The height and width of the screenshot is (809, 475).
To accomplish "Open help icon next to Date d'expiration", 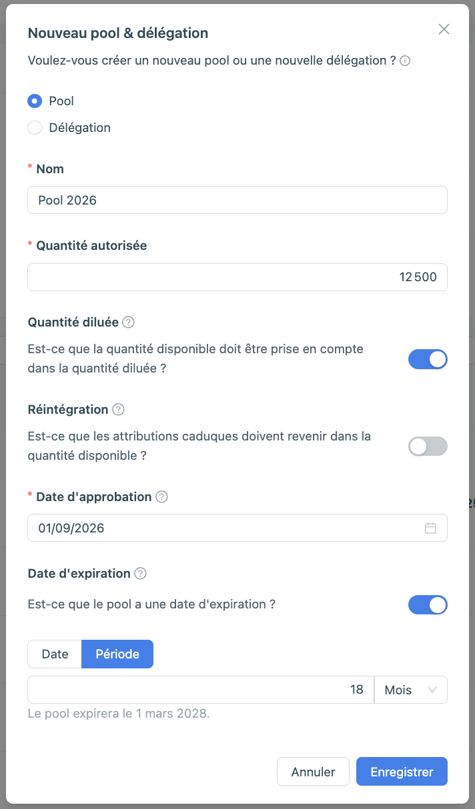I will click(x=140, y=574).
